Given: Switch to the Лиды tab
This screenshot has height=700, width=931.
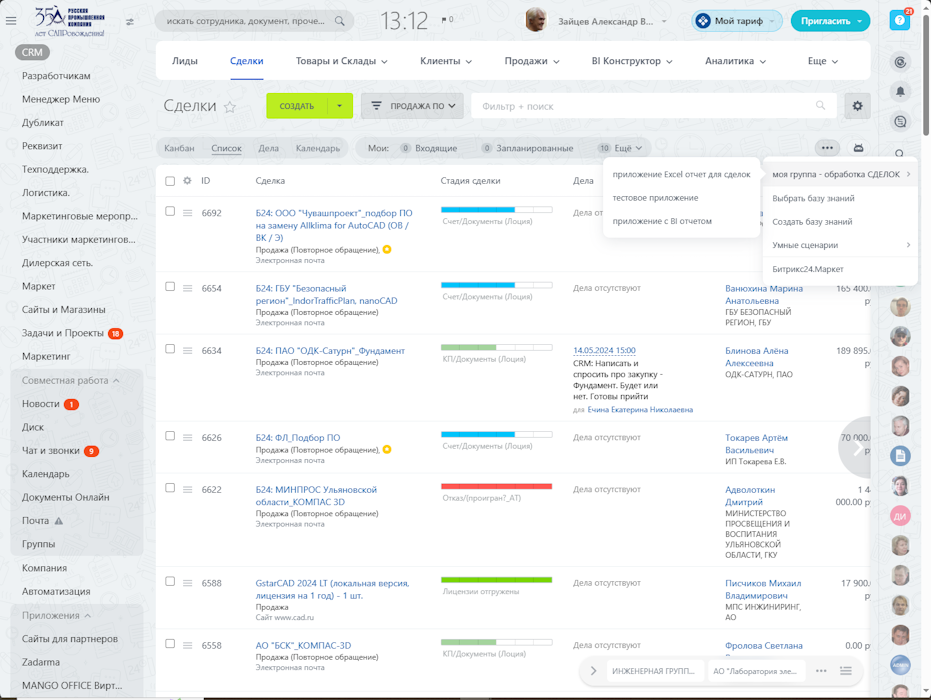Looking at the screenshot, I should coord(185,61).
